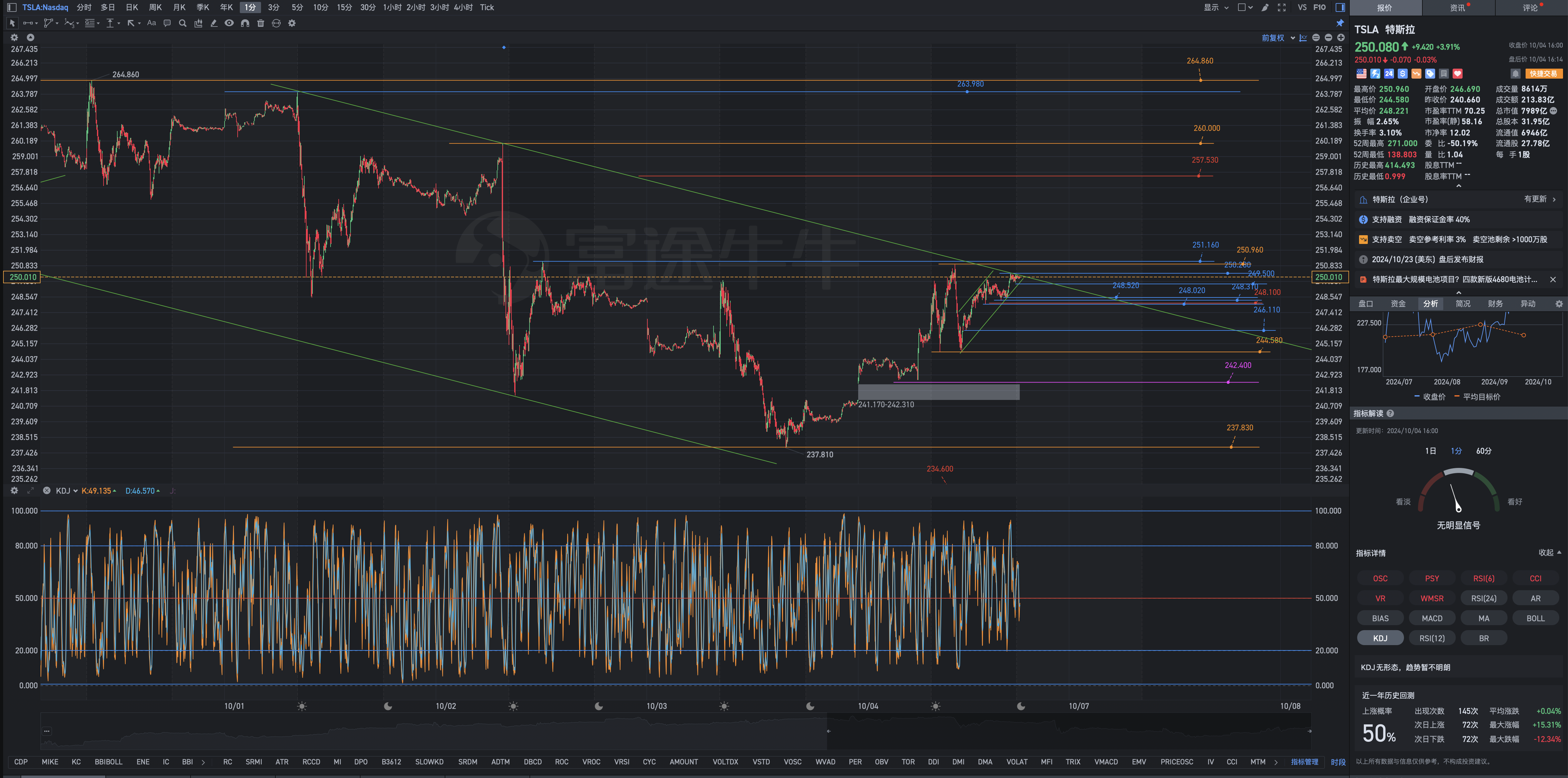Viewport: 1568px width, 778px height.
Task: Unpin the drawing toolbar with the pin icon
Action: tap(1340, 23)
